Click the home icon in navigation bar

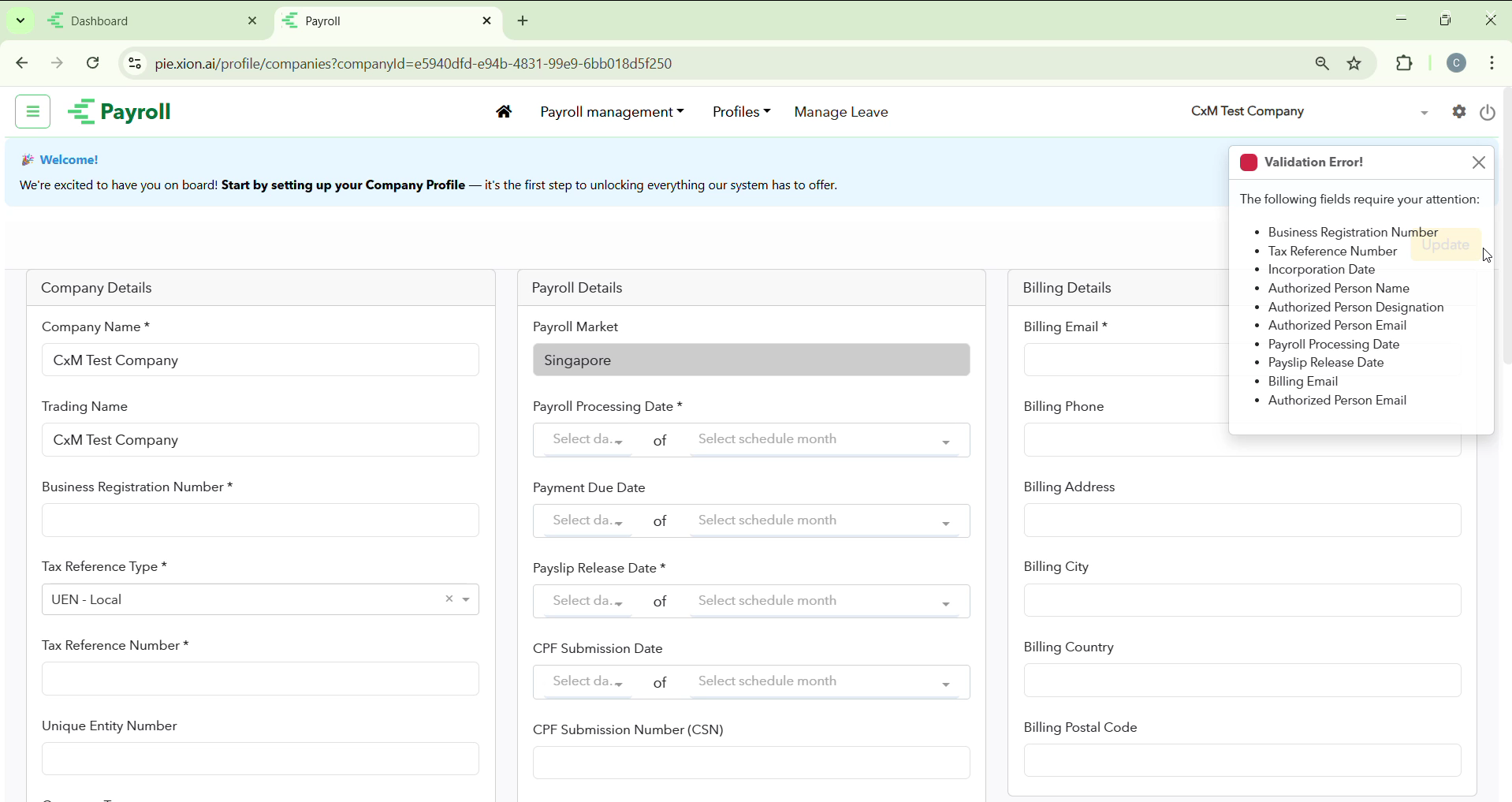(504, 113)
